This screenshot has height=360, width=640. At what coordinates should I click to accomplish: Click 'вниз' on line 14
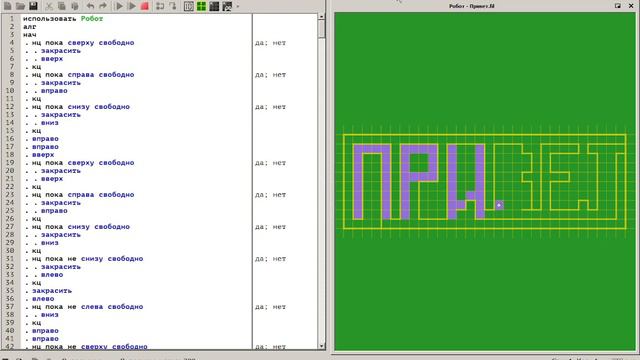49,122
